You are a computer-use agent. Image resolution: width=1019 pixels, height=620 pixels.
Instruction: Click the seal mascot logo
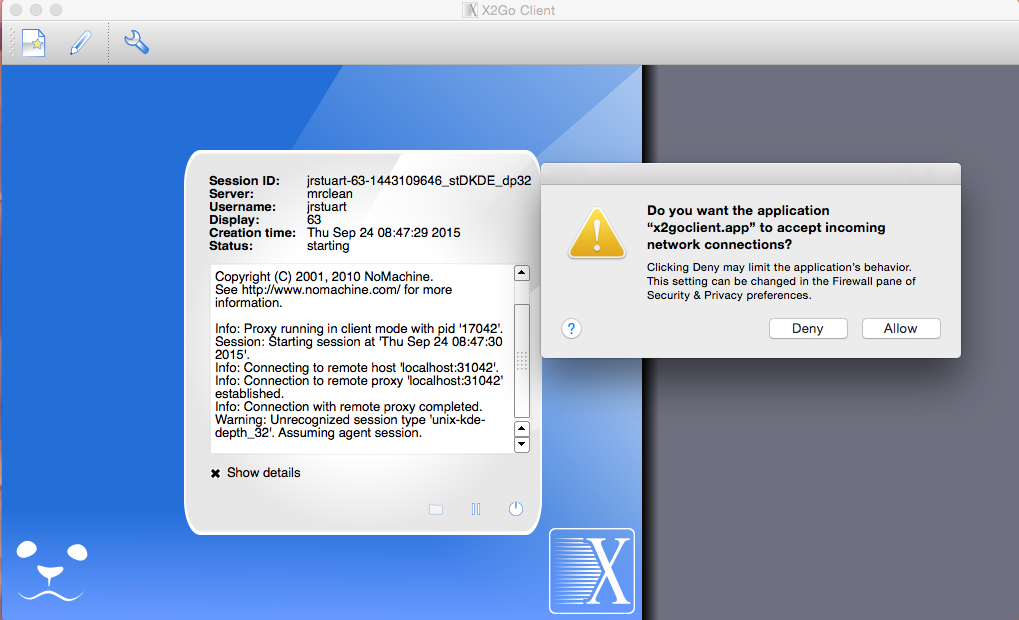[x=51, y=571]
